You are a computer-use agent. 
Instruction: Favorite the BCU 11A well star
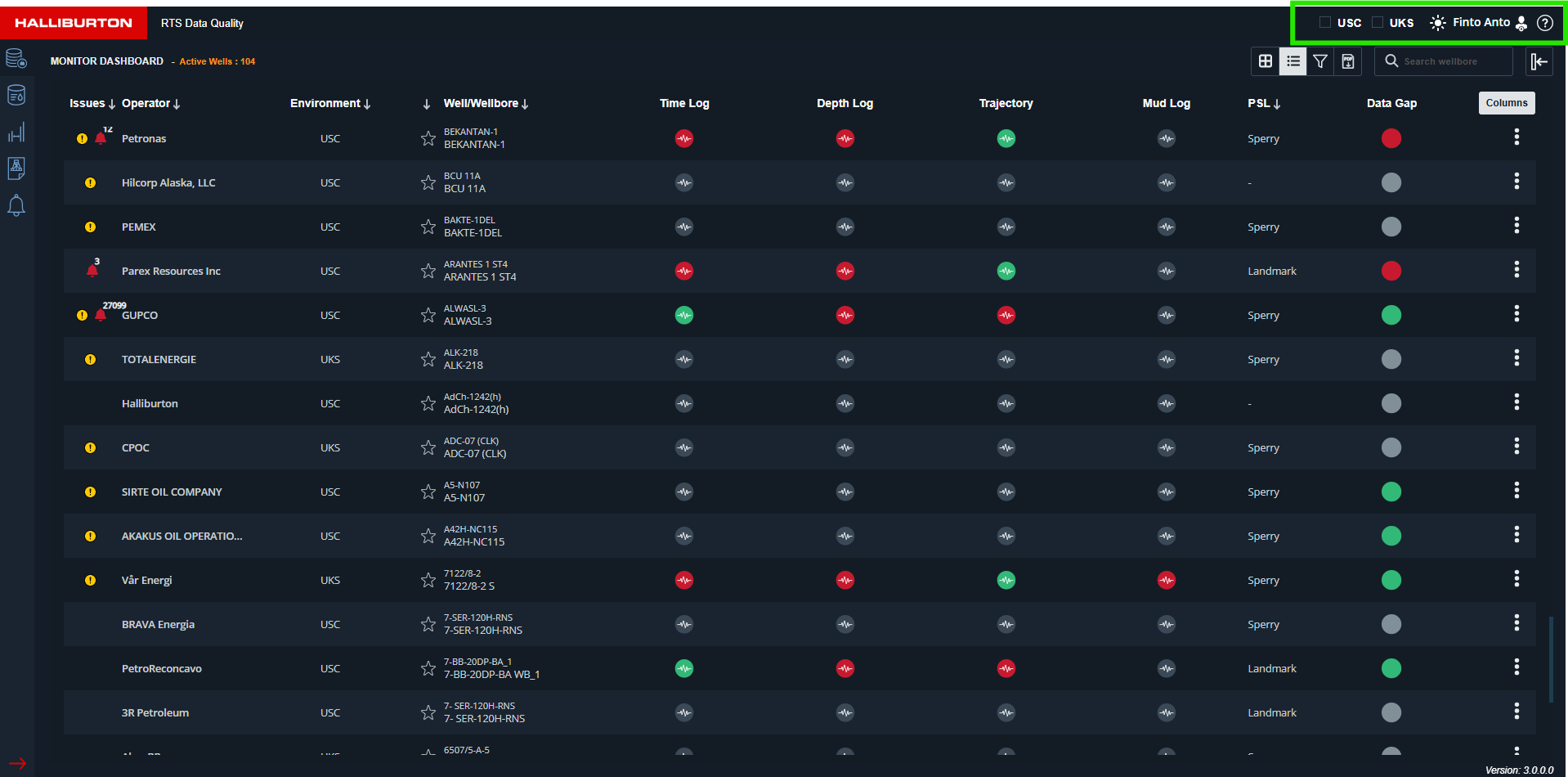tap(428, 182)
